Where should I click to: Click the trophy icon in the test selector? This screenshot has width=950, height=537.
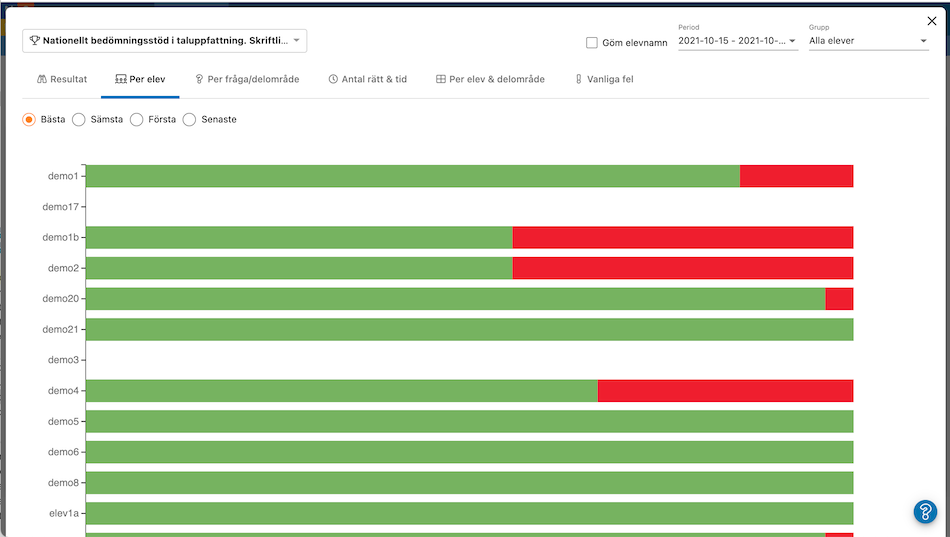point(35,41)
